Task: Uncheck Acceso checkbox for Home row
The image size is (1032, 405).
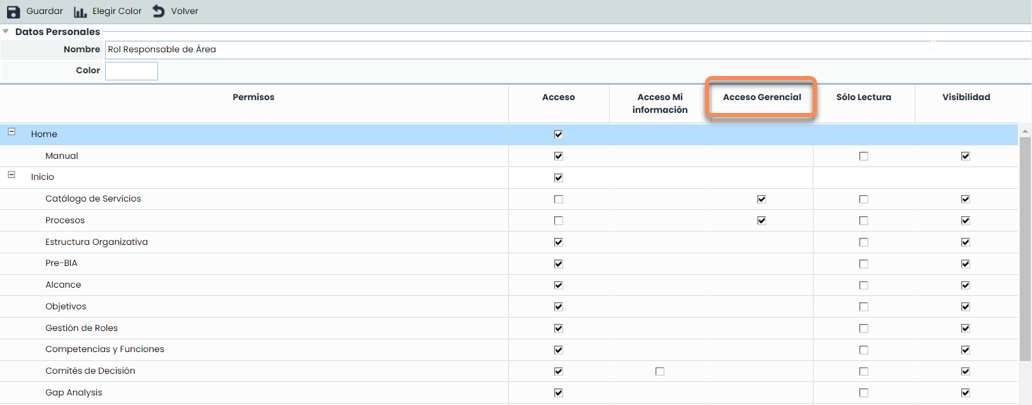Action: pos(558,134)
